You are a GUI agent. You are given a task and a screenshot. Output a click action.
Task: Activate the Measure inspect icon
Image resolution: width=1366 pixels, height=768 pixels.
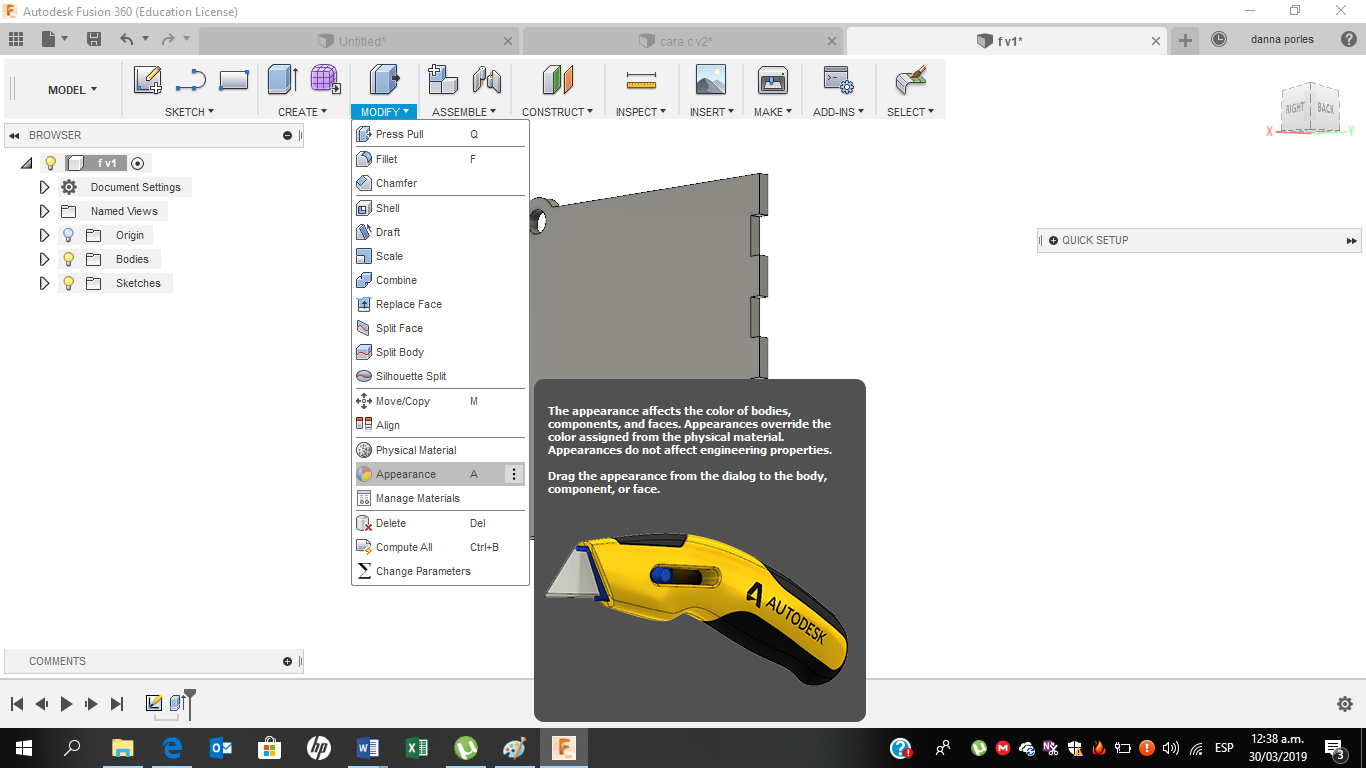pos(640,80)
